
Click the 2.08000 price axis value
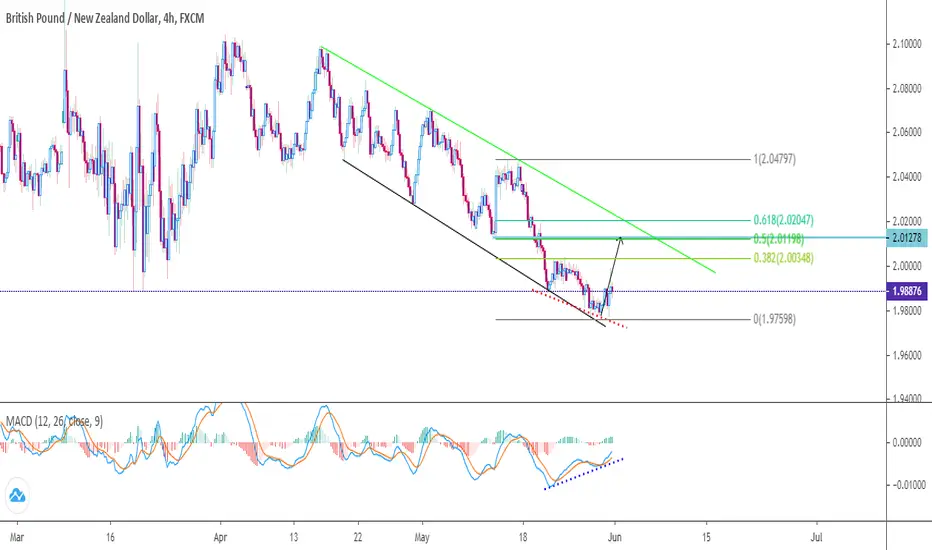click(907, 89)
